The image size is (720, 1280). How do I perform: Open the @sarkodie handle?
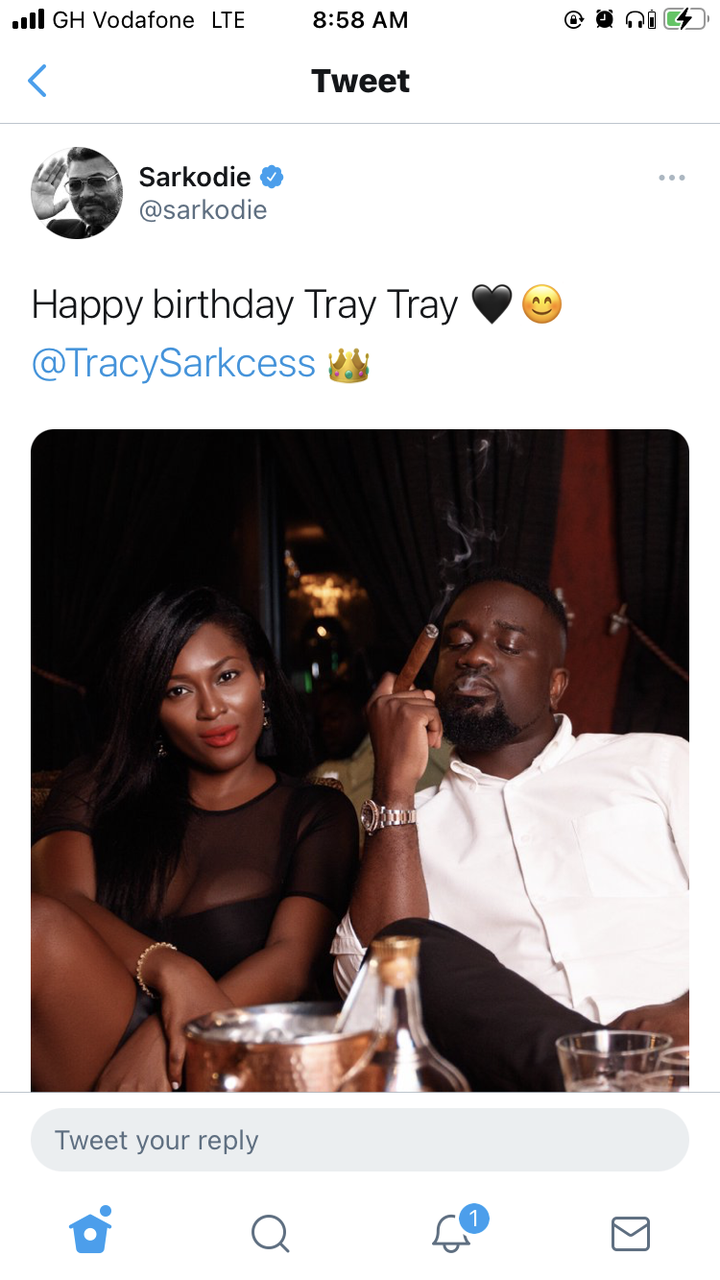point(203,211)
